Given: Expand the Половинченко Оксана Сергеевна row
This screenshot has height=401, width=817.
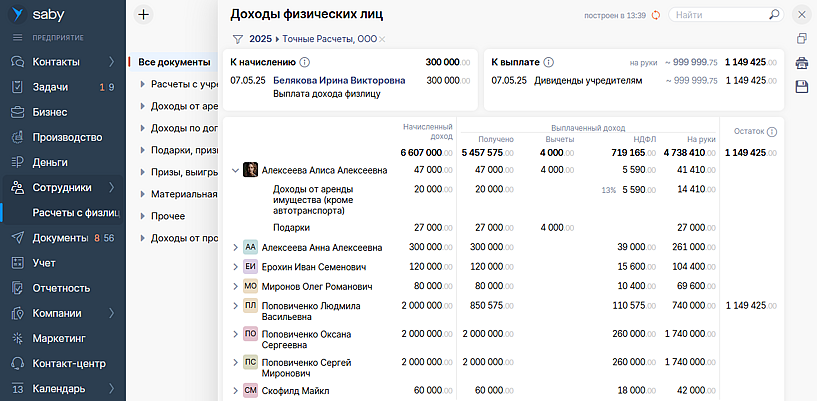Looking at the screenshot, I should 235,334.
